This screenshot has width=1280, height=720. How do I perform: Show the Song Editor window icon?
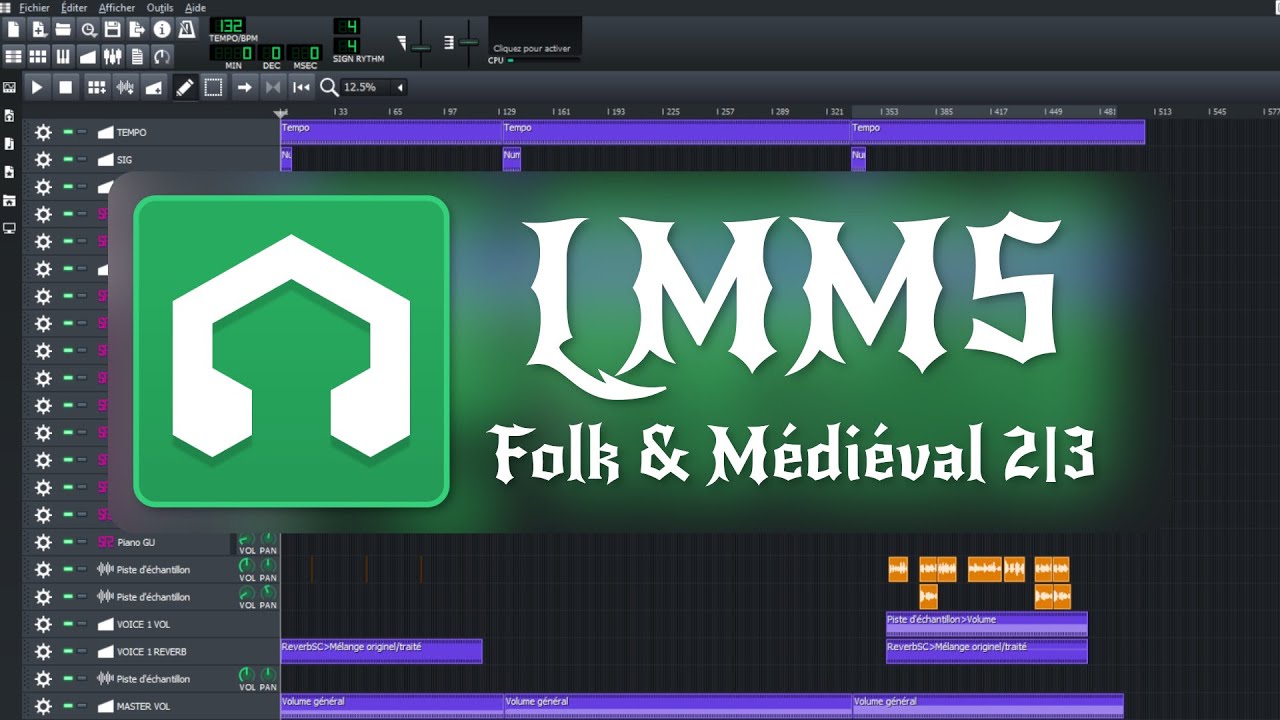pyautogui.click(x=13, y=56)
